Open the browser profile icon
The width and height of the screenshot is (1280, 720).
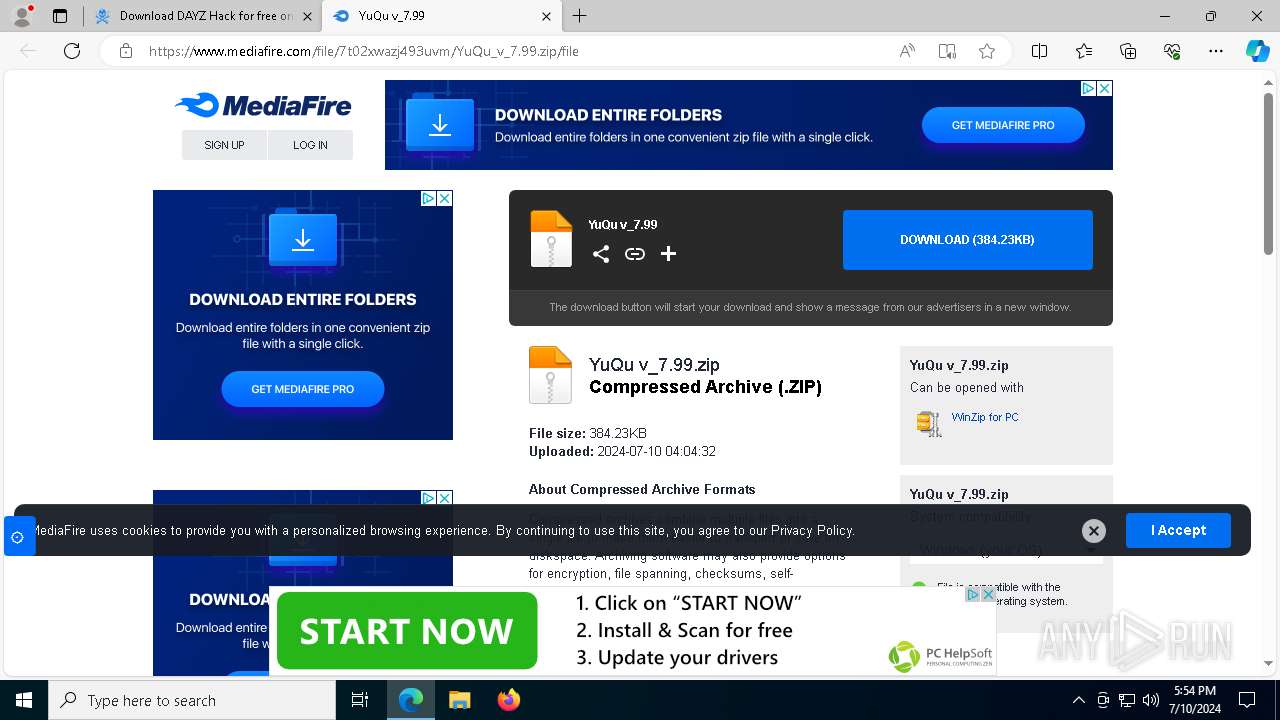tap(22, 16)
